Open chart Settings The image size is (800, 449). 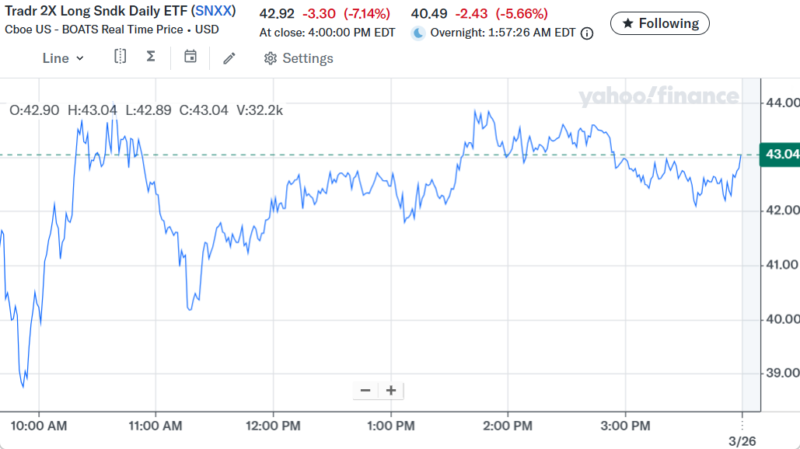[x=298, y=58]
